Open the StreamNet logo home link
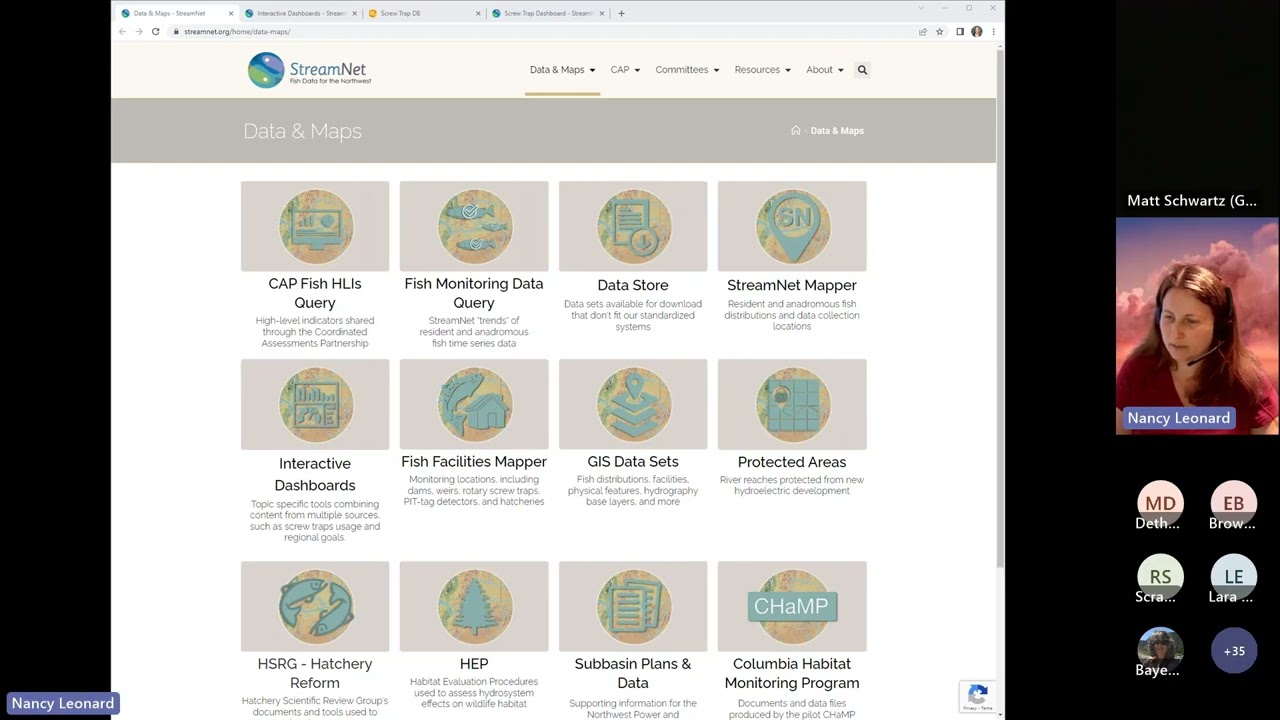 [310, 70]
